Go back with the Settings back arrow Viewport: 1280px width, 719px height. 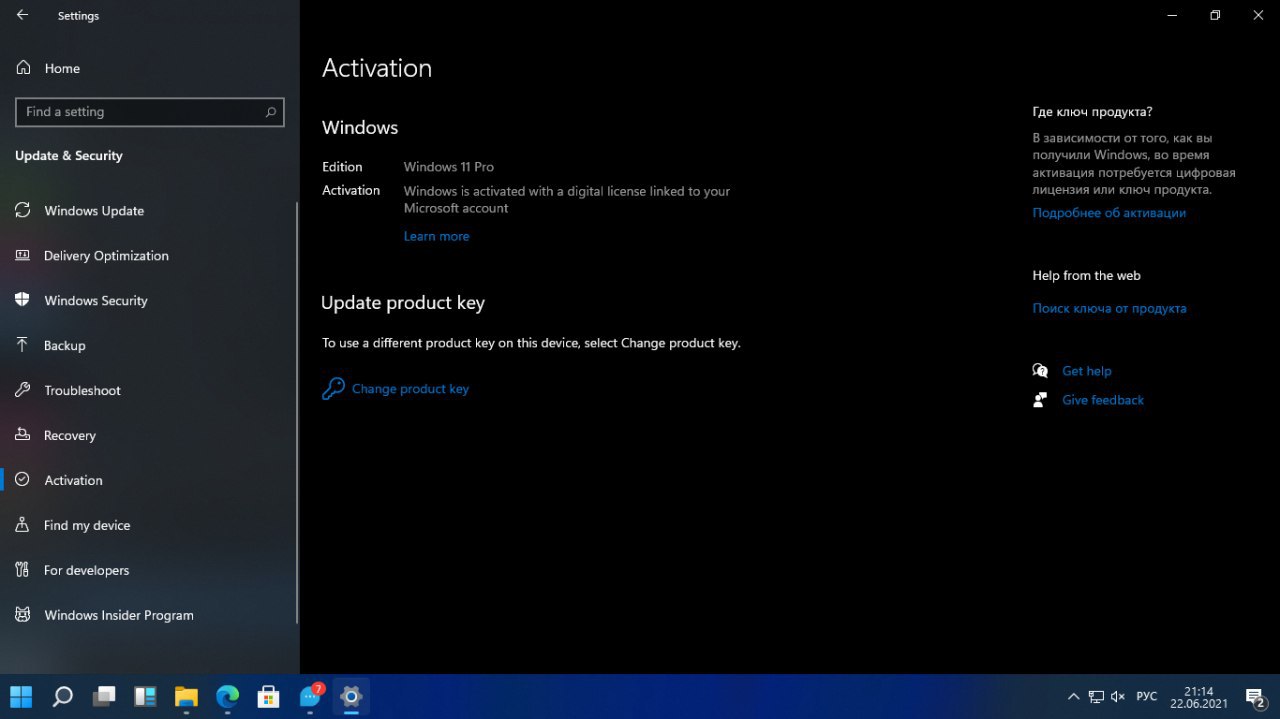click(22, 15)
